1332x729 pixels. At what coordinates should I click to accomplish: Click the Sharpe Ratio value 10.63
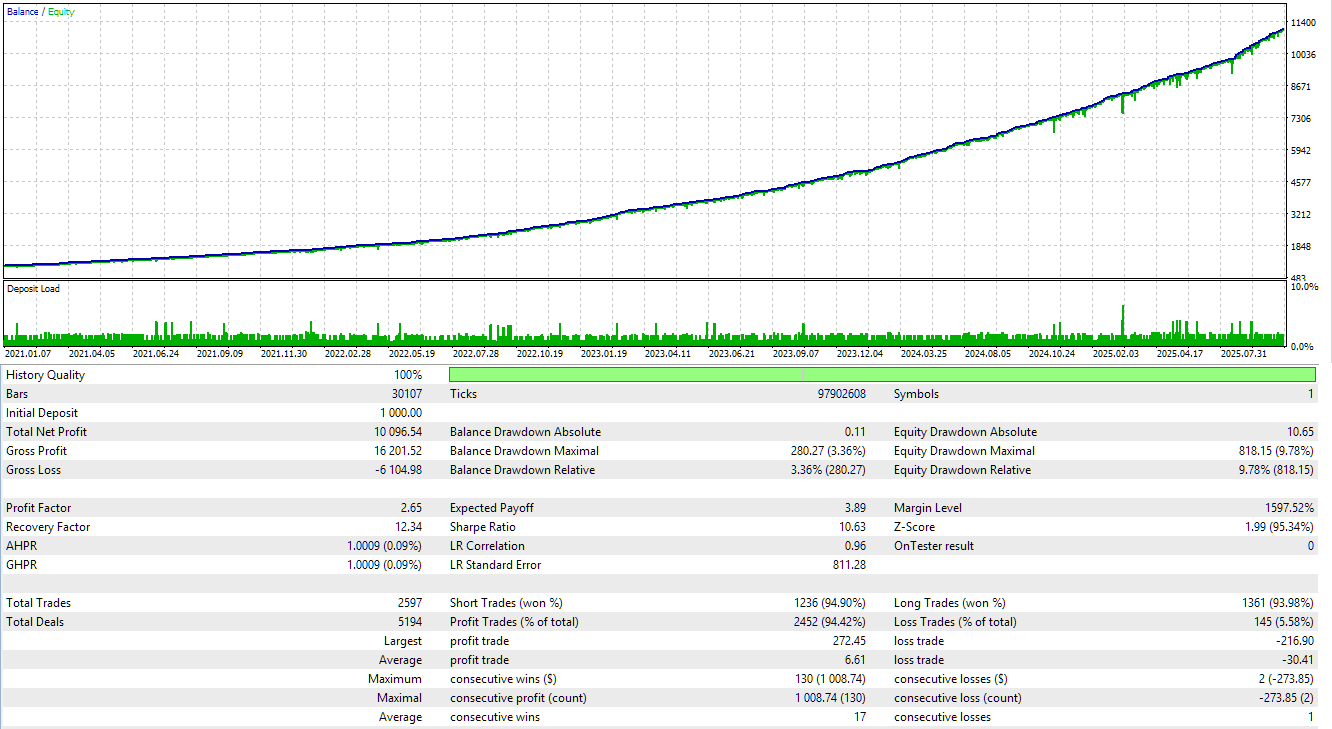(852, 527)
